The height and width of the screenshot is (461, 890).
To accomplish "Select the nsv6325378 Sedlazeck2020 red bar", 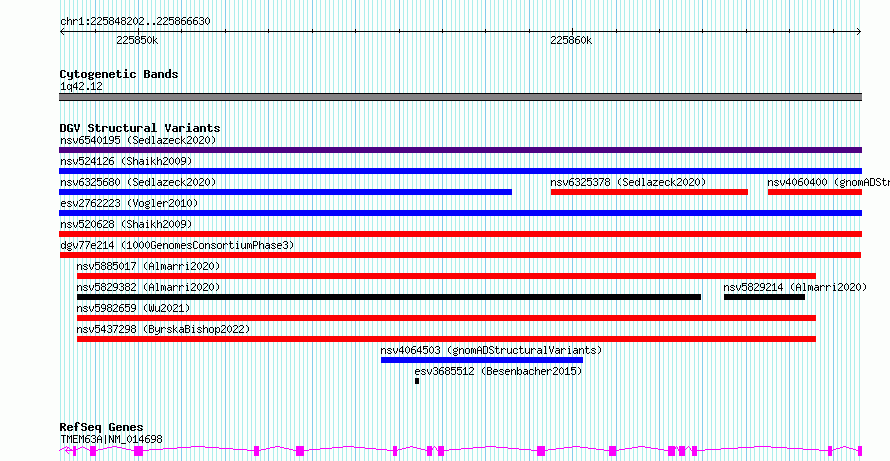I will [x=649, y=192].
